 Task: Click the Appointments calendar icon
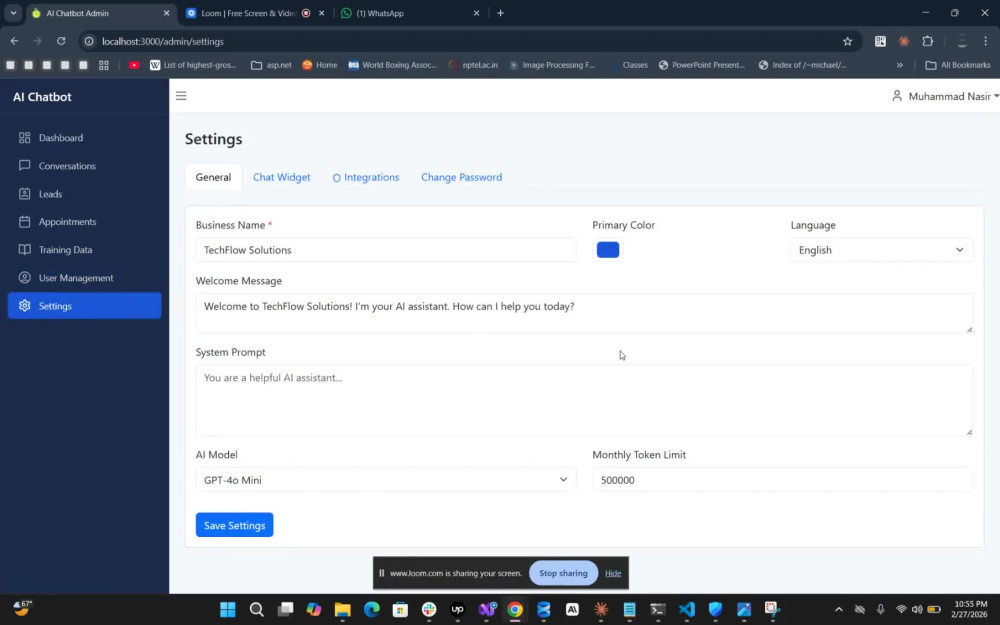tap(24, 222)
